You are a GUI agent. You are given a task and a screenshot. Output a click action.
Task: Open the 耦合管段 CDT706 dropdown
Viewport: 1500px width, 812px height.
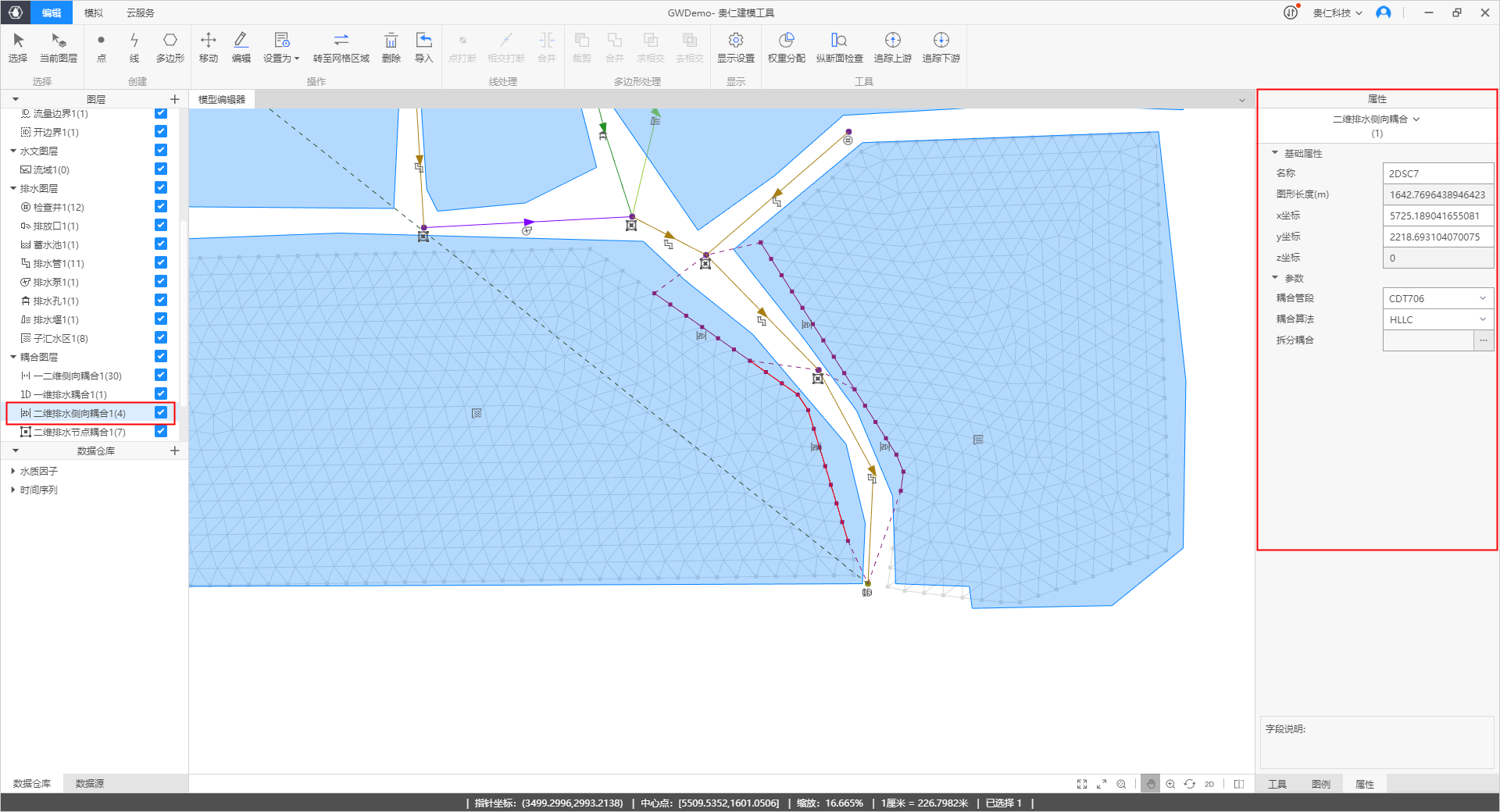tap(1437, 298)
